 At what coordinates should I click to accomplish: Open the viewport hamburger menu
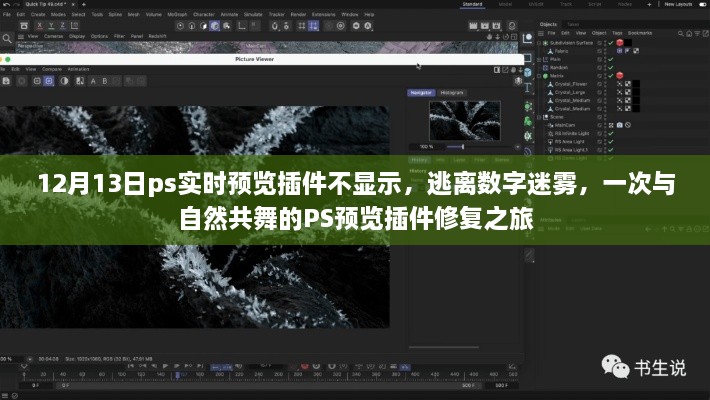coord(21,36)
